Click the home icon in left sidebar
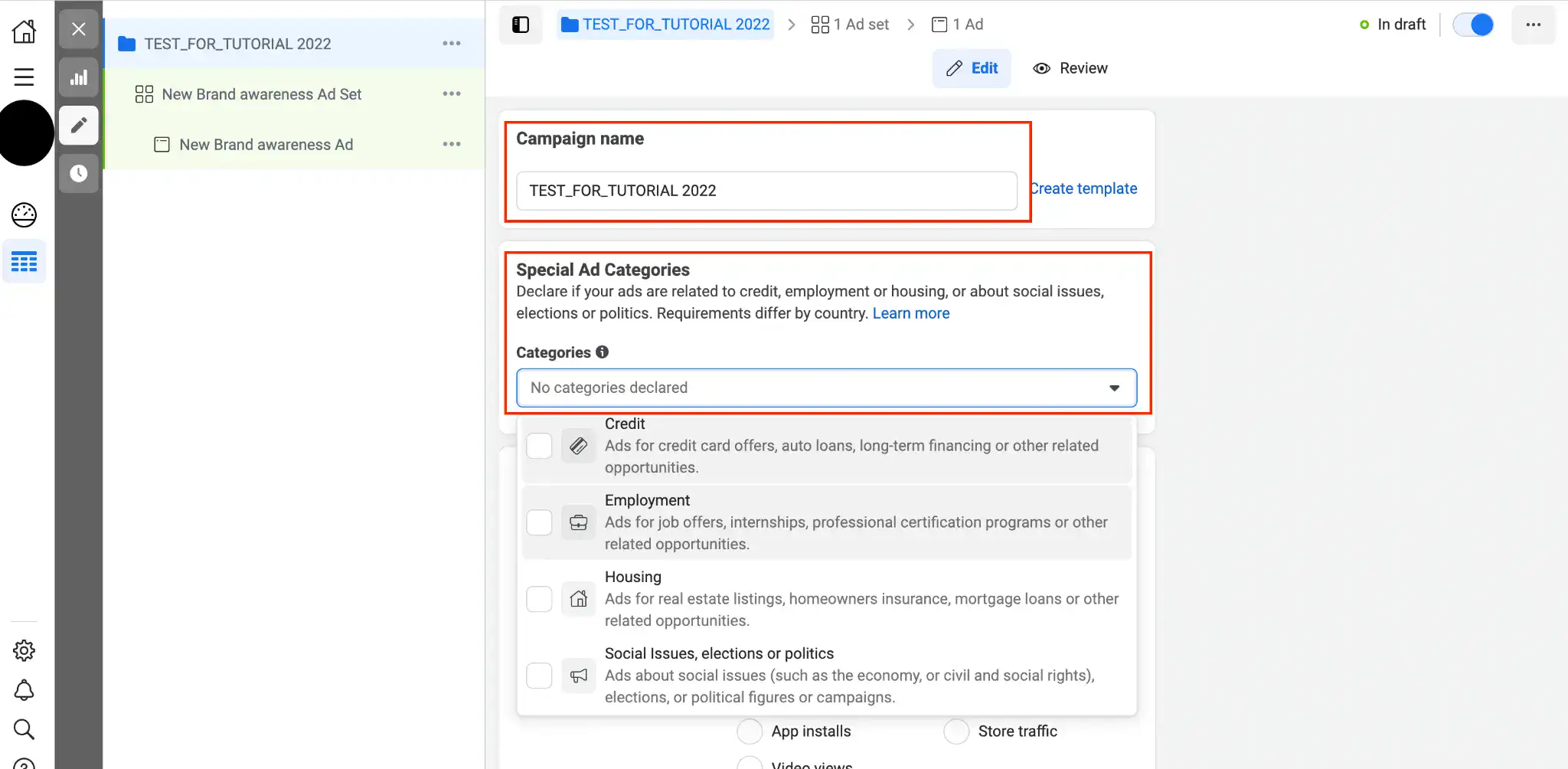 24,31
